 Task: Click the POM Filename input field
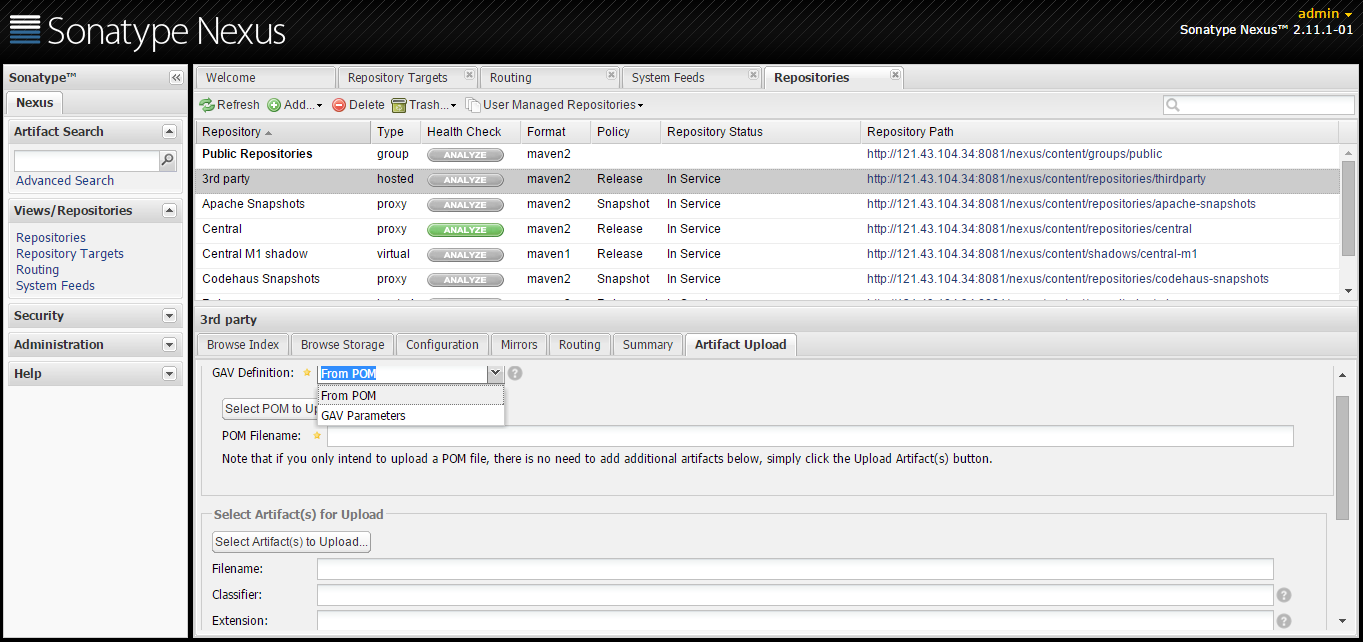pyautogui.click(x=810, y=436)
